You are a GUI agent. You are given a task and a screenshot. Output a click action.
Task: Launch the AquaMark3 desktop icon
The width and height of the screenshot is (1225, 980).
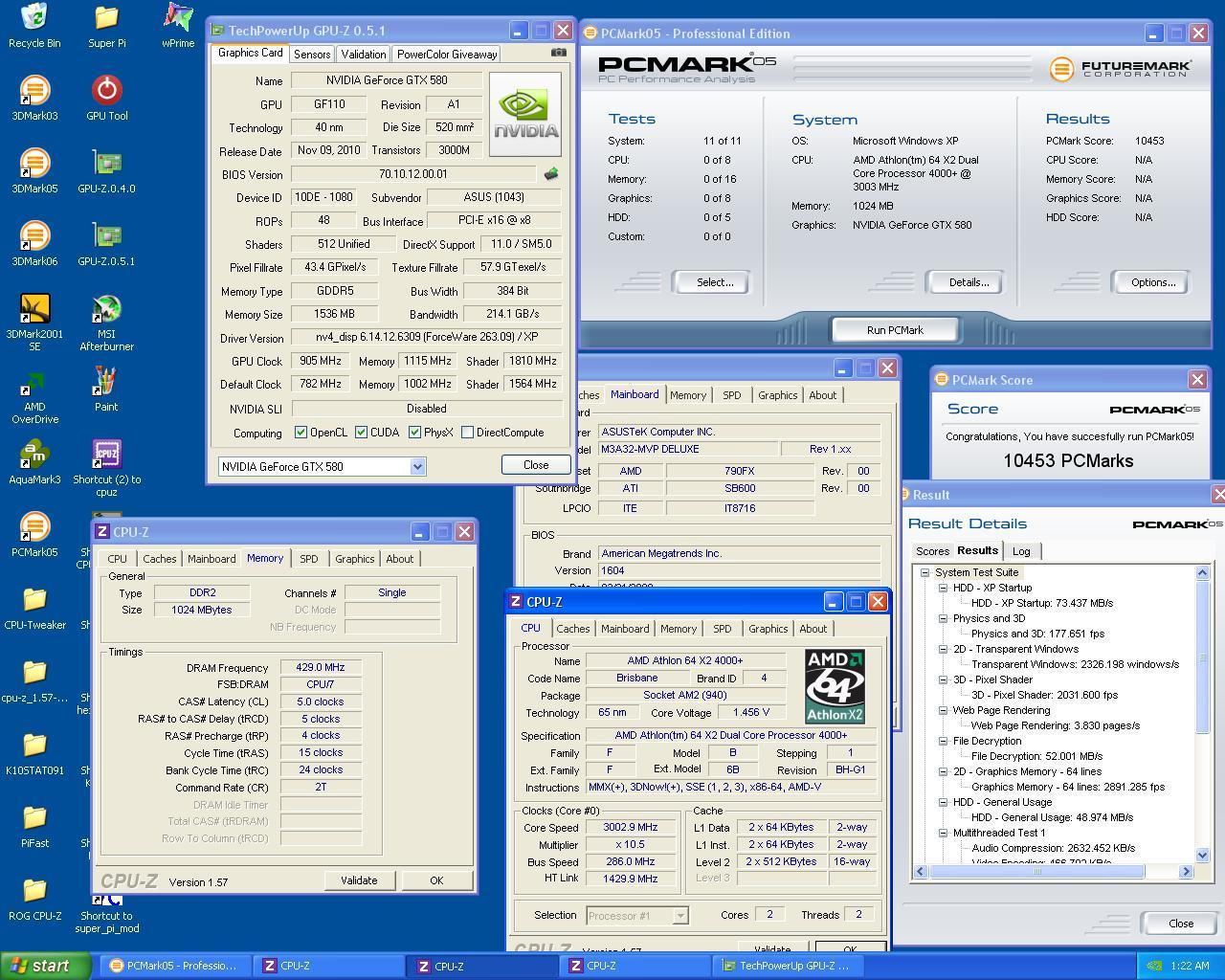(x=34, y=462)
